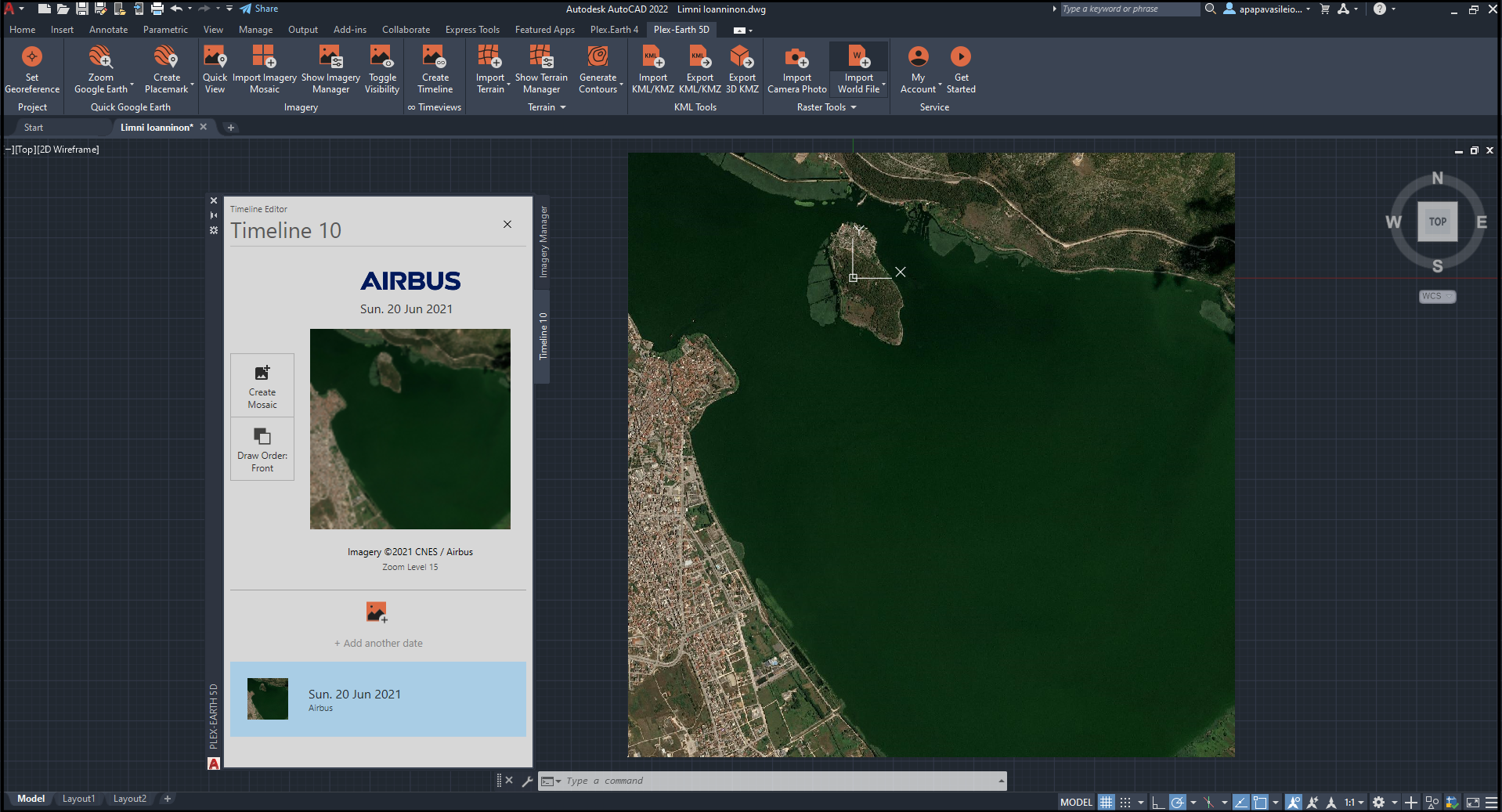Click Export 3D KMZ tool
The image size is (1502, 812).
click(x=742, y=70)
